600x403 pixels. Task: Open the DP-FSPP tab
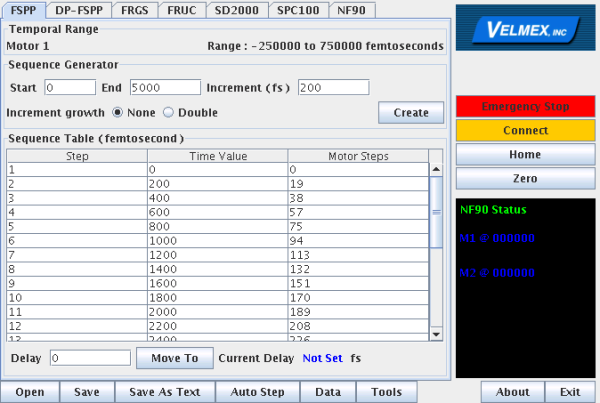[x=79, y=10]
